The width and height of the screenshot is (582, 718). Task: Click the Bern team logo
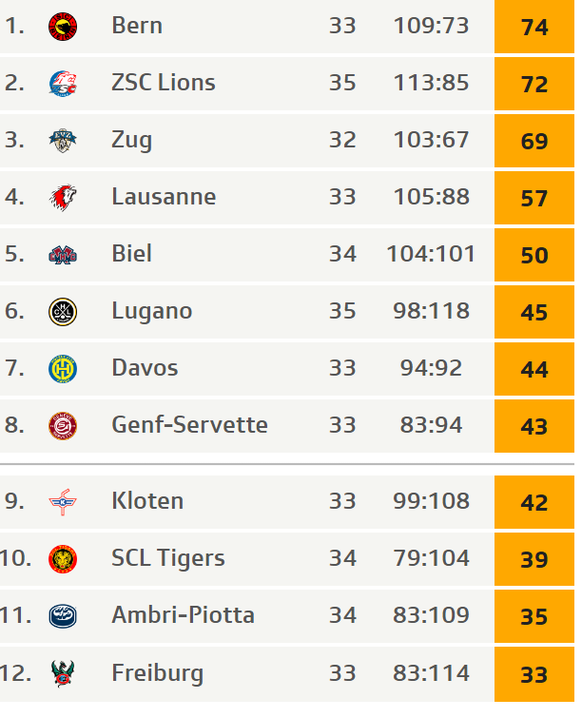pyautogui.click(x=63, y=27)
